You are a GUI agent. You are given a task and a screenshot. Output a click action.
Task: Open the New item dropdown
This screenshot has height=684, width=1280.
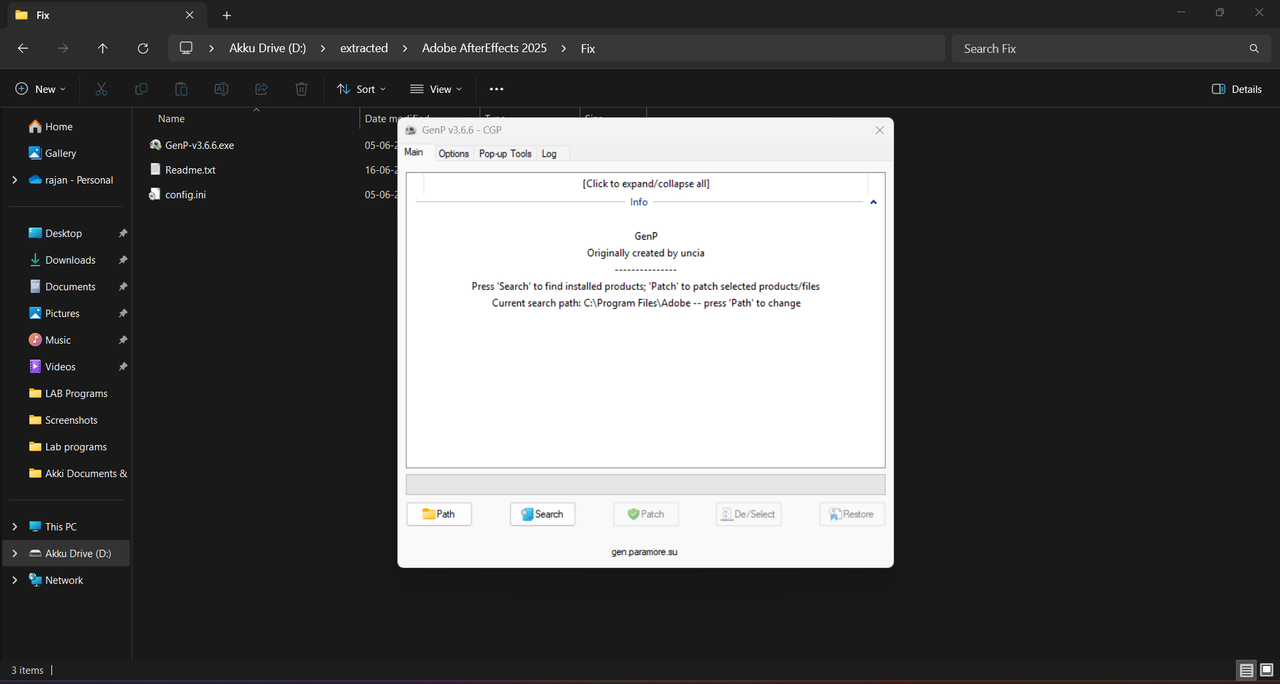(41, 89)
